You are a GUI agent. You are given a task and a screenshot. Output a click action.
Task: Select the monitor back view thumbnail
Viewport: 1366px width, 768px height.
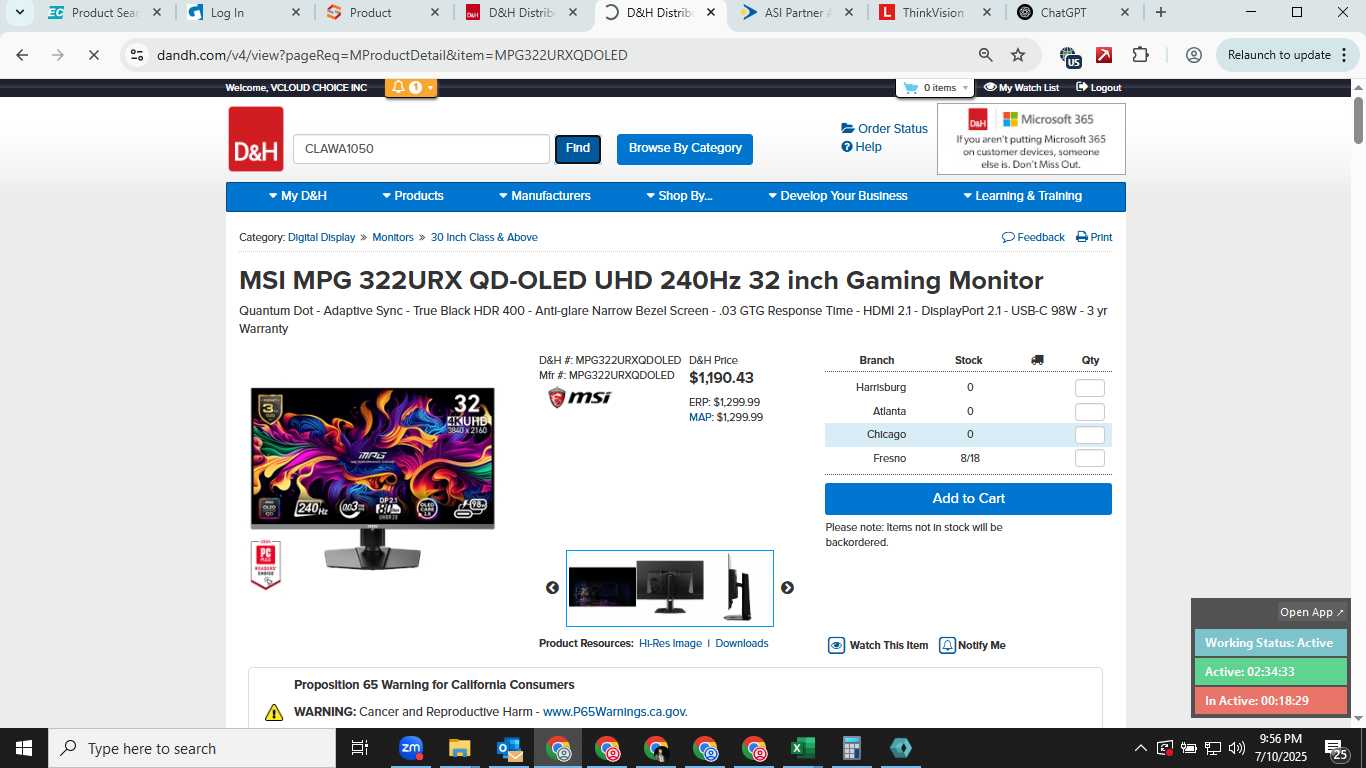670,587
